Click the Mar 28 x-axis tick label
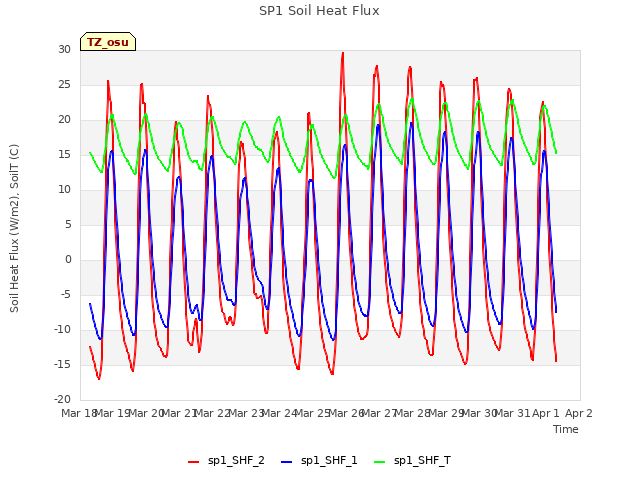640x480 pixels. (412, 413)
